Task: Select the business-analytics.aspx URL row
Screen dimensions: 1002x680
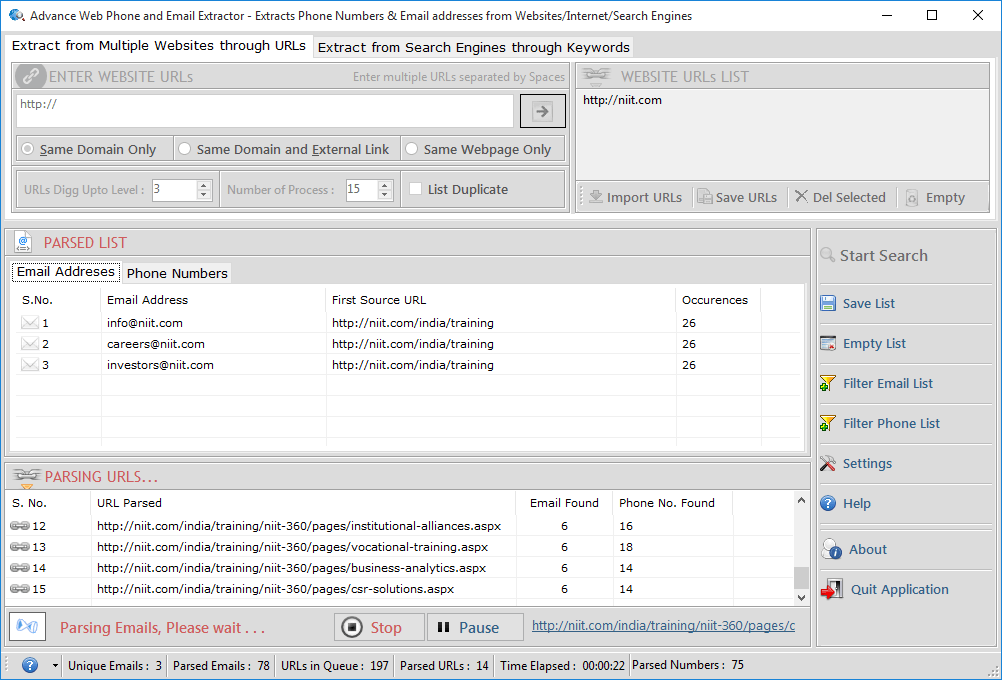Action: coord(399,568)
